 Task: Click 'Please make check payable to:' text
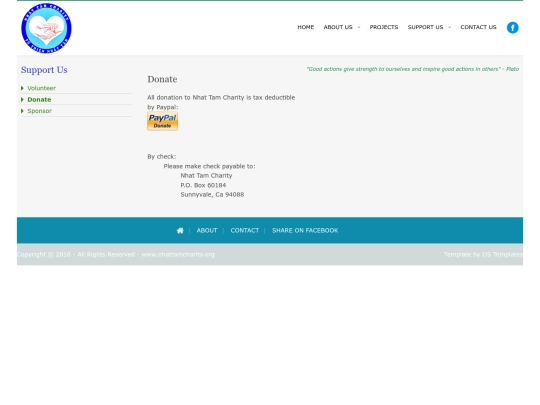point(209,166)
